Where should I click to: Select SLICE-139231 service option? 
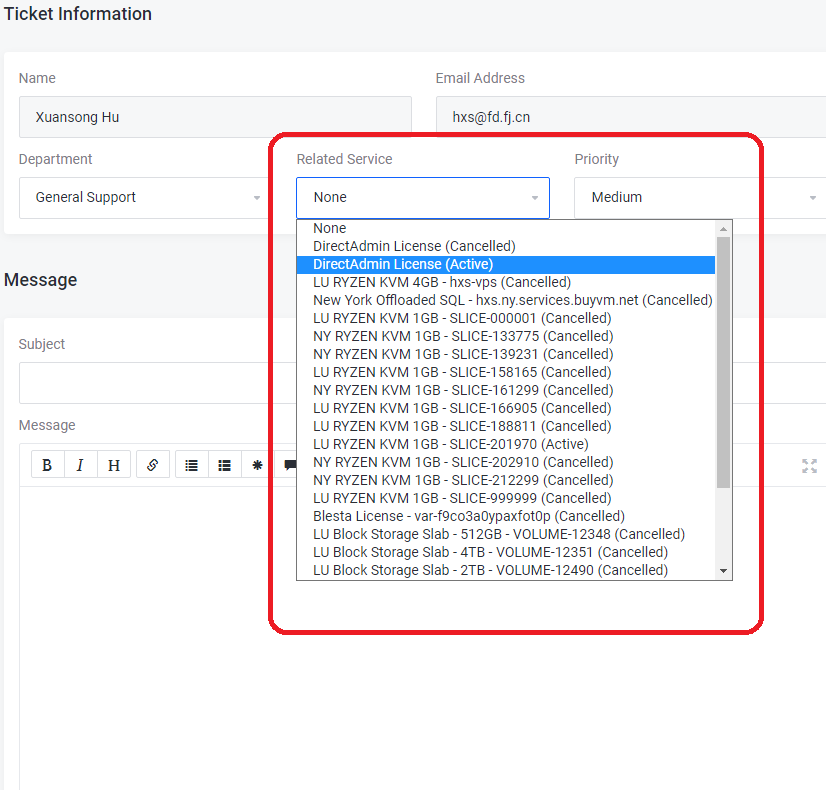tap(506, 354)
